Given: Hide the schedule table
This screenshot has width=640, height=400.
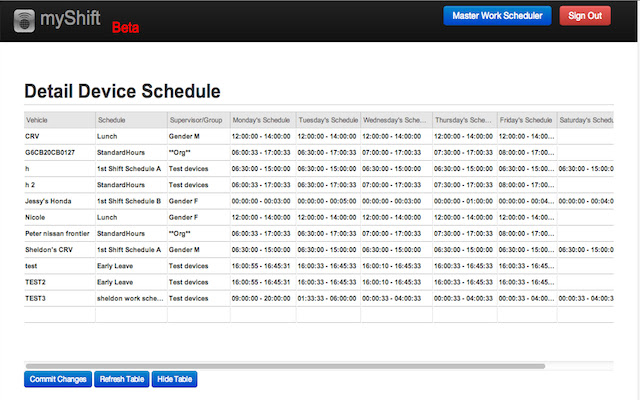Looking at the screenshot, I should coord(174,379).
